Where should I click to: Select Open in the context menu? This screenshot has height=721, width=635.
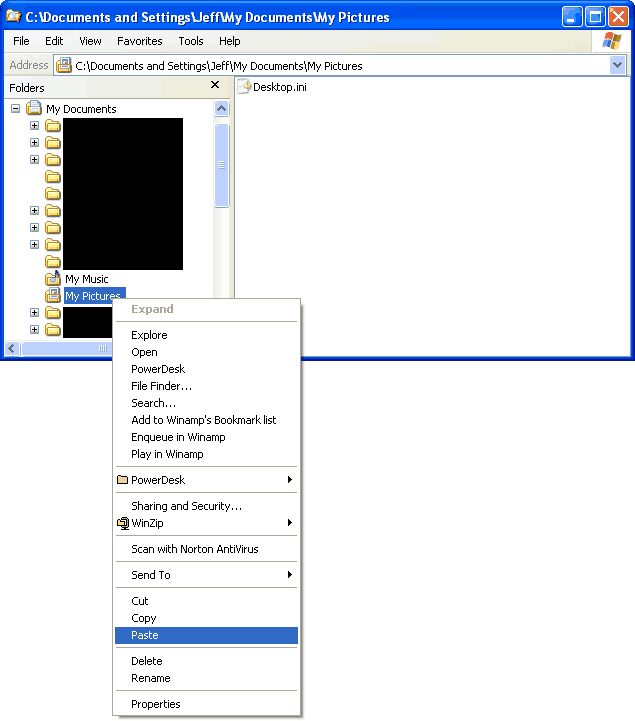(x=206, y=352)
